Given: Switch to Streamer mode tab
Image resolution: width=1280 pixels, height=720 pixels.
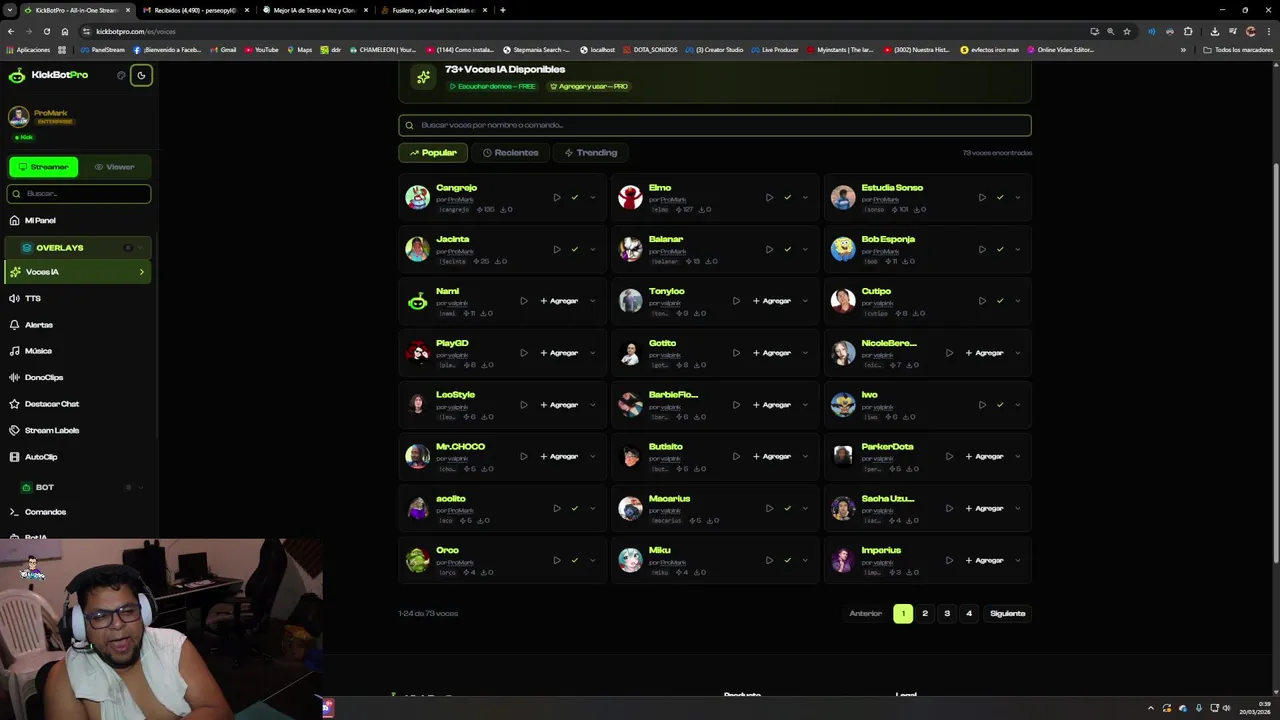Looking at the screenshot, I should pos(43,167).
